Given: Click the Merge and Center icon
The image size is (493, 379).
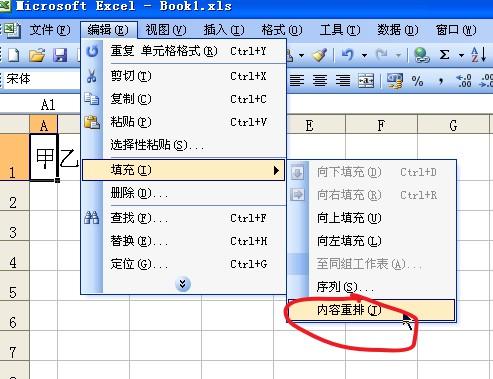Looking at the screenshot, I should click(366, 80).
